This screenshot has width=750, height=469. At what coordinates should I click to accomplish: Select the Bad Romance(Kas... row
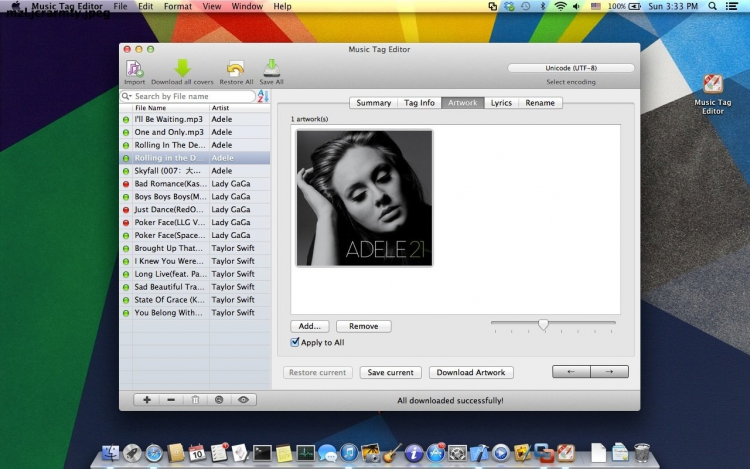click(195, 184)
